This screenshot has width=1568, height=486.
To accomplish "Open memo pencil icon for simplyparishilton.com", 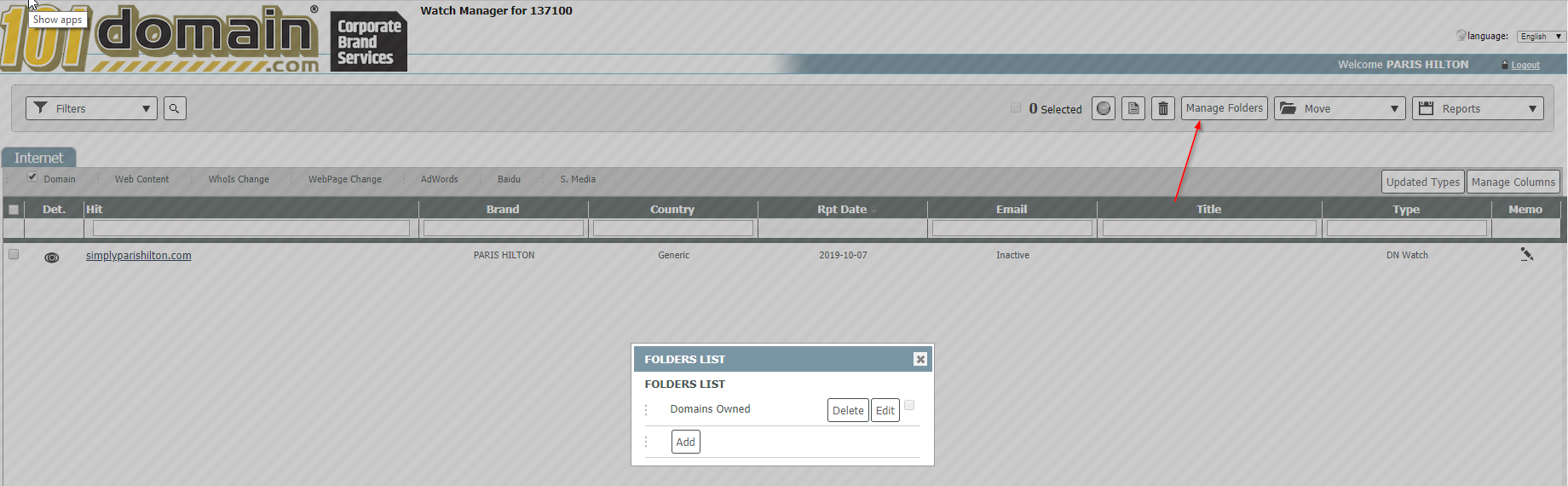I will (1526, 254).
